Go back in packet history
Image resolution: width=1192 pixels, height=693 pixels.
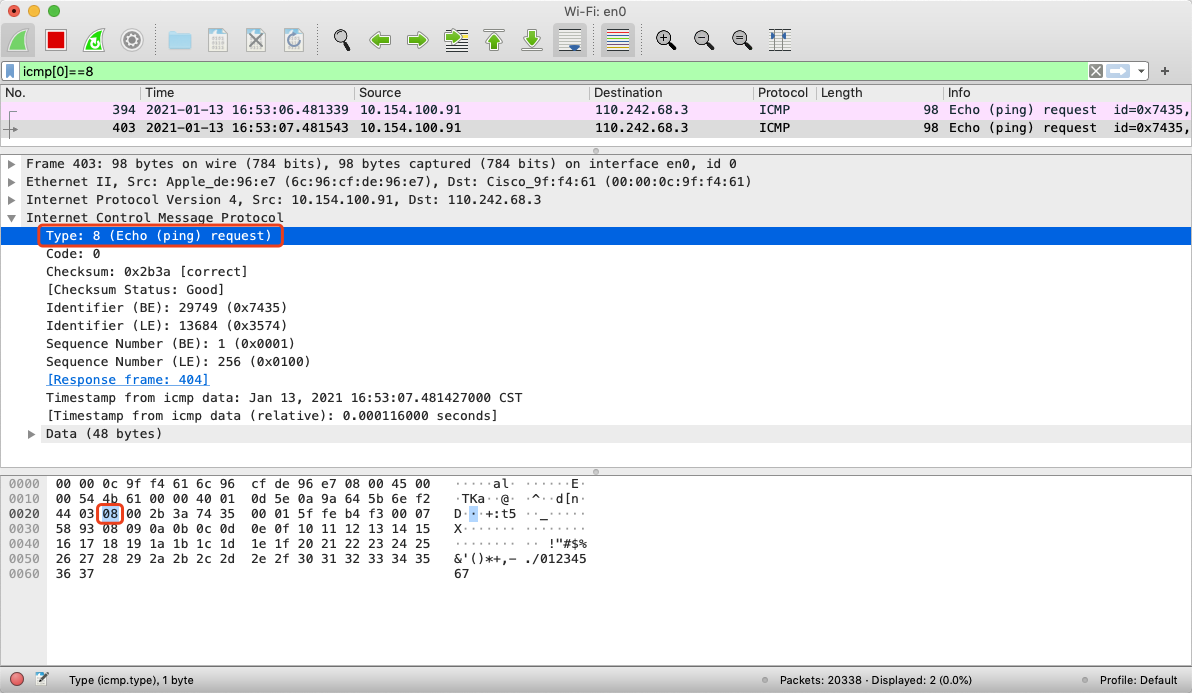click(379, 40)
